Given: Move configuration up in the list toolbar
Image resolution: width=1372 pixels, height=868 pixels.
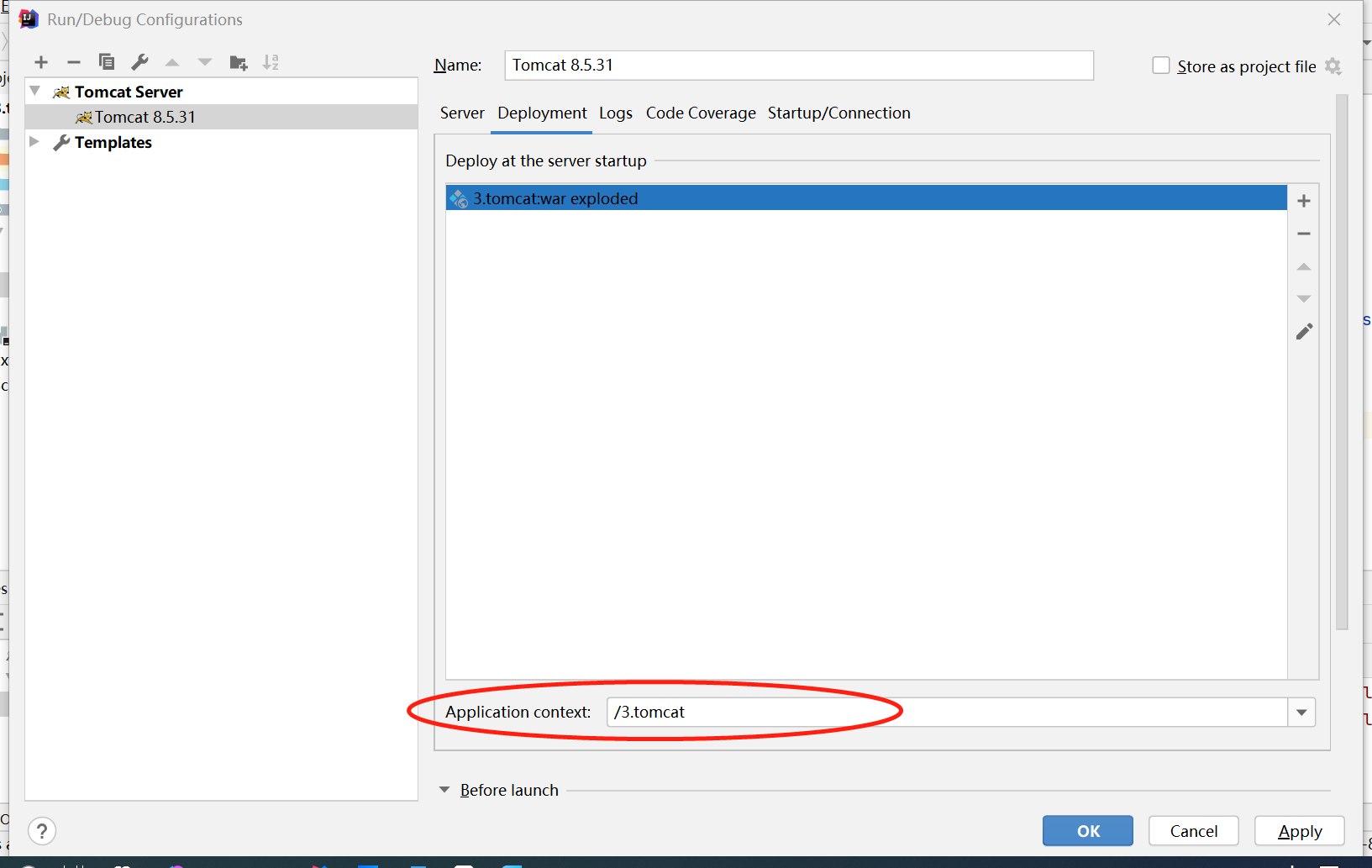Looking at the screenshot, I should [x=172, y=62].
